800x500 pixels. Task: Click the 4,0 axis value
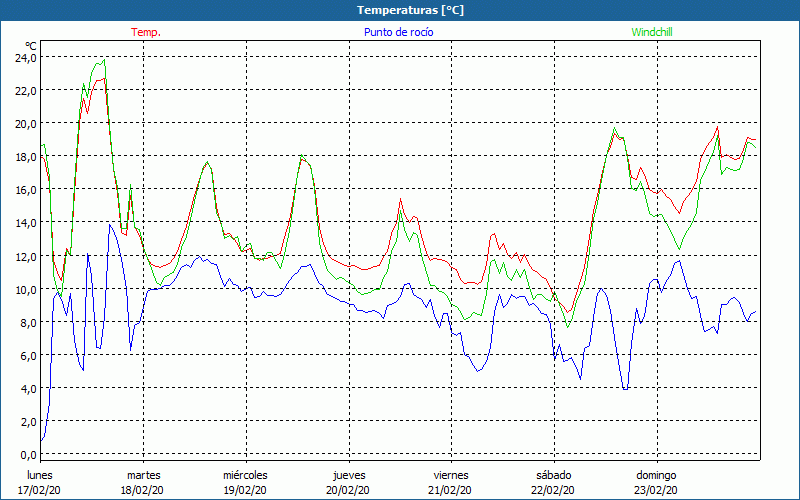tap(28, 389)
